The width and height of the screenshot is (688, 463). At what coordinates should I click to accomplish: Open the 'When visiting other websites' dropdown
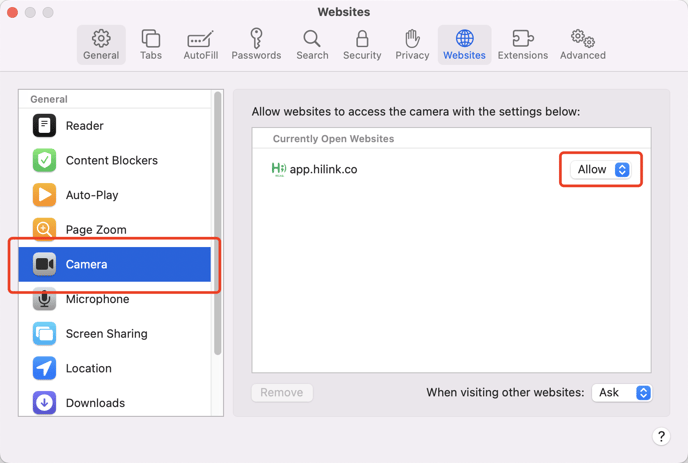pos(621,393)
